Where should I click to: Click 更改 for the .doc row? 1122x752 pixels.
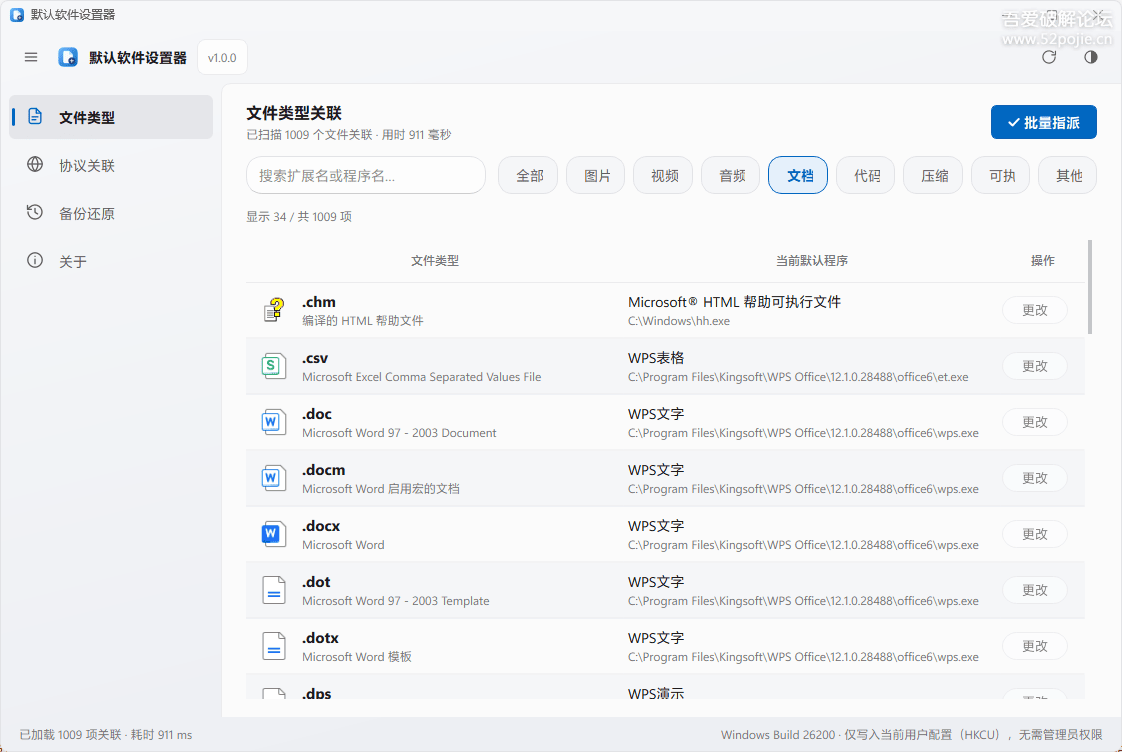pos(1035,422)
